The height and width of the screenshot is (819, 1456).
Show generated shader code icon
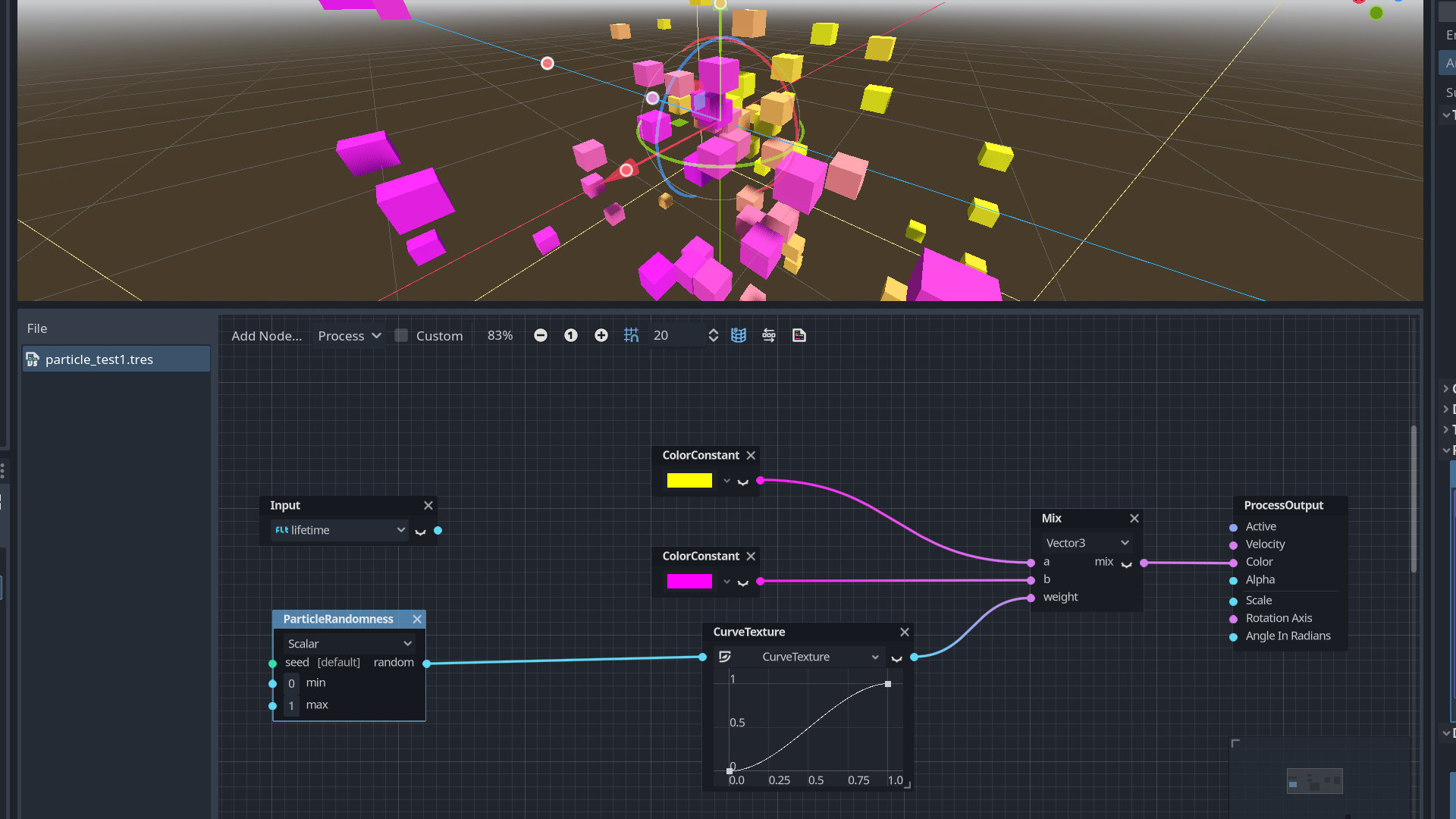click(x=799, y=335)
